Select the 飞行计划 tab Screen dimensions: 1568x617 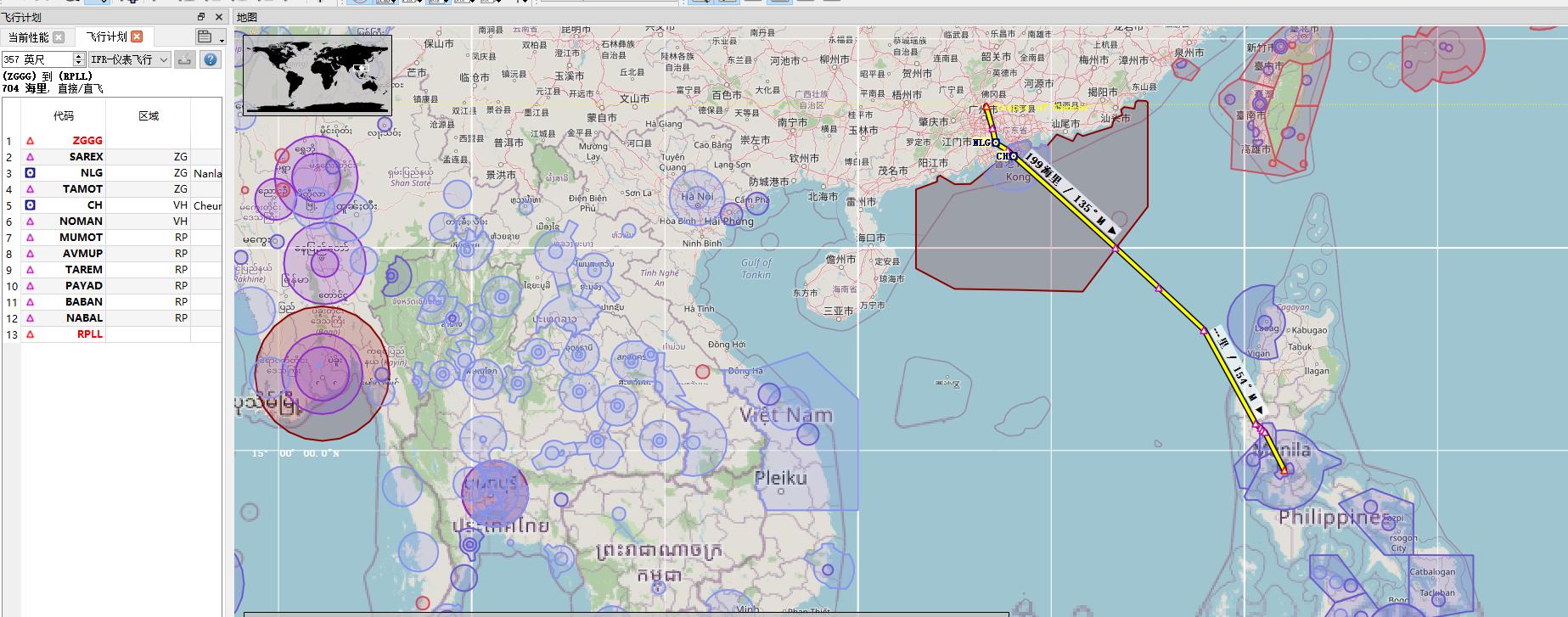coord(106,36)
